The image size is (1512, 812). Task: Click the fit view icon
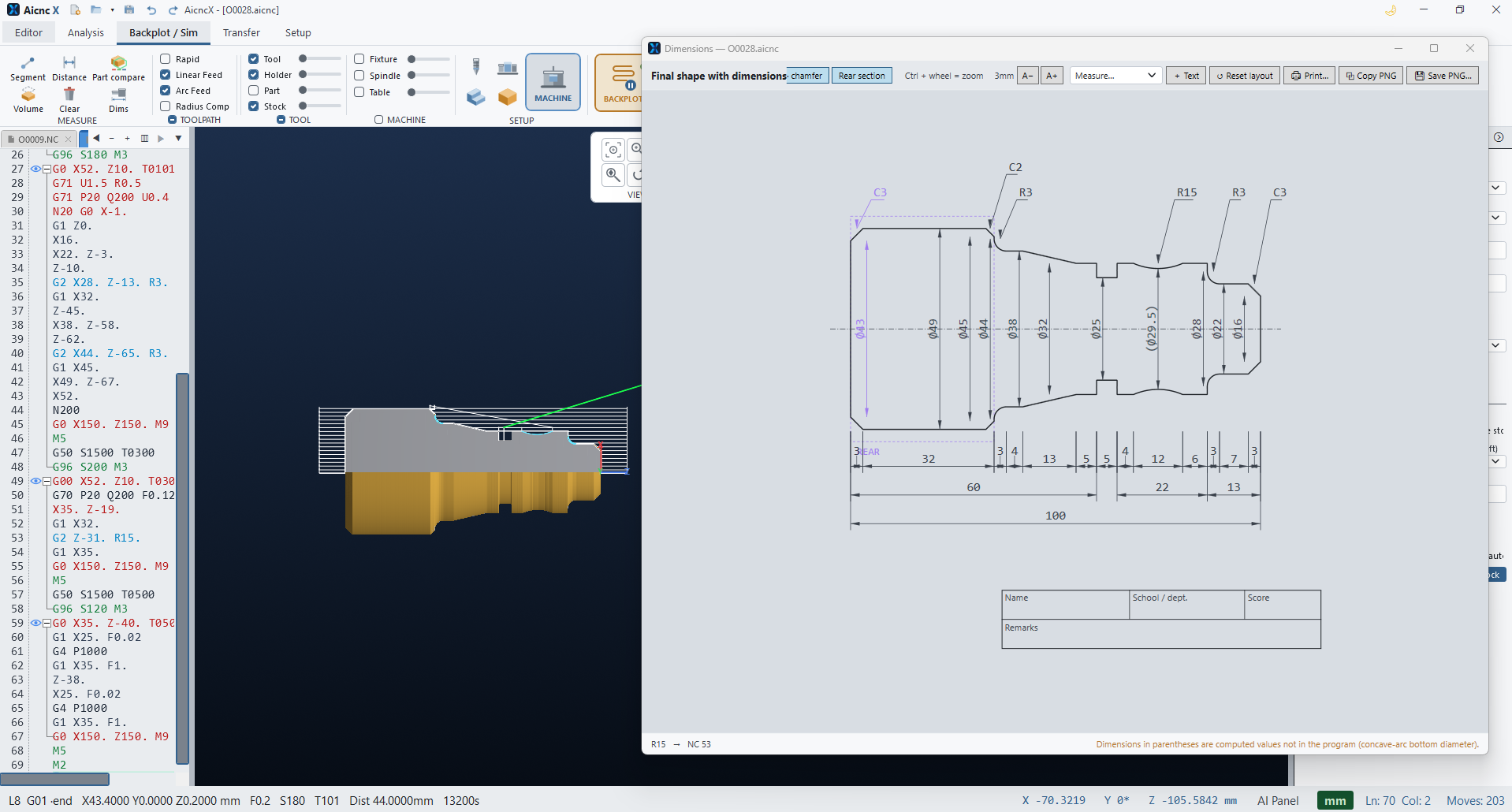[613, 149]
